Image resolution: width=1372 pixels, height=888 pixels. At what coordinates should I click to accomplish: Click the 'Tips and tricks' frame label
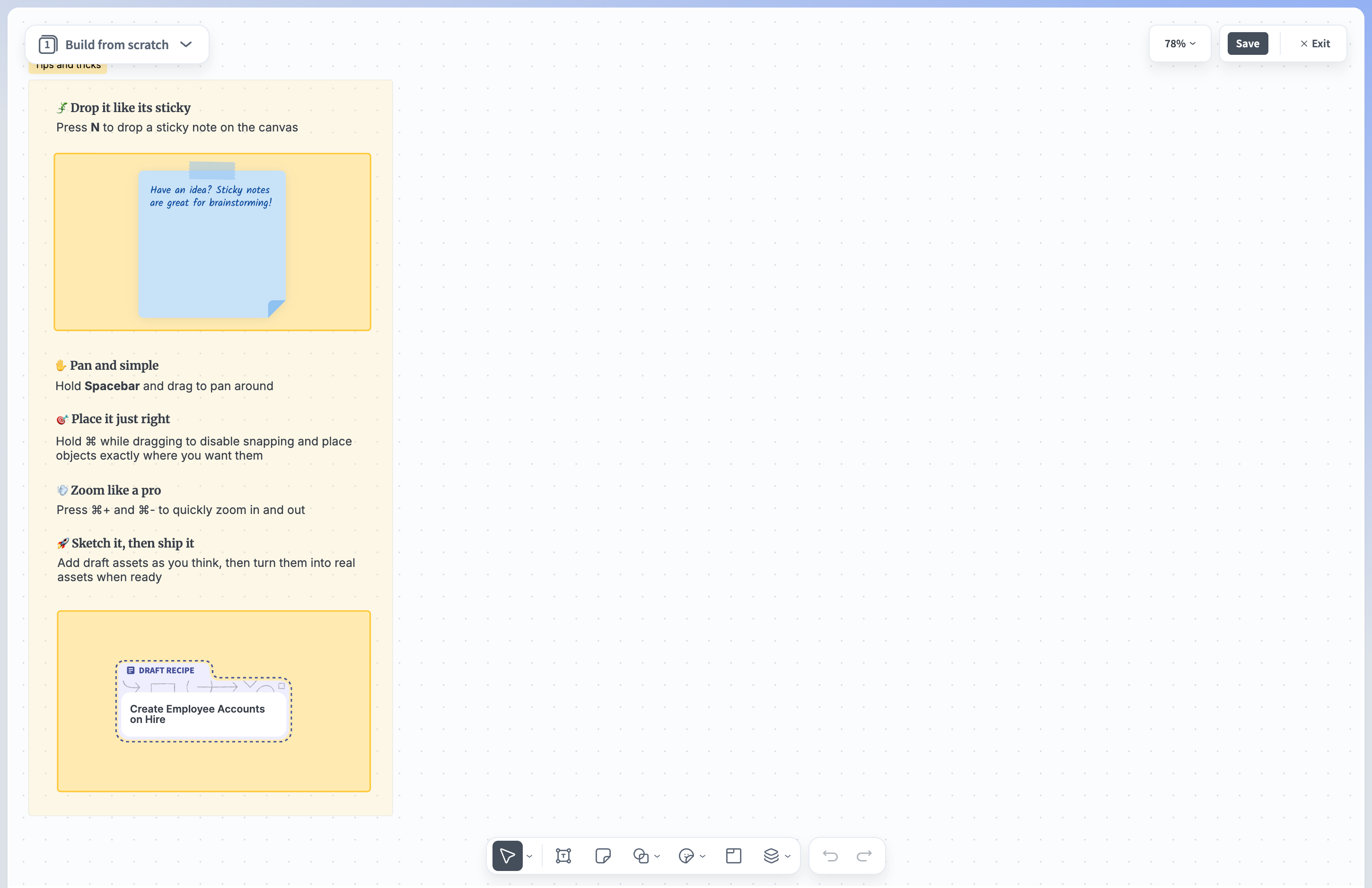(68, 66)
